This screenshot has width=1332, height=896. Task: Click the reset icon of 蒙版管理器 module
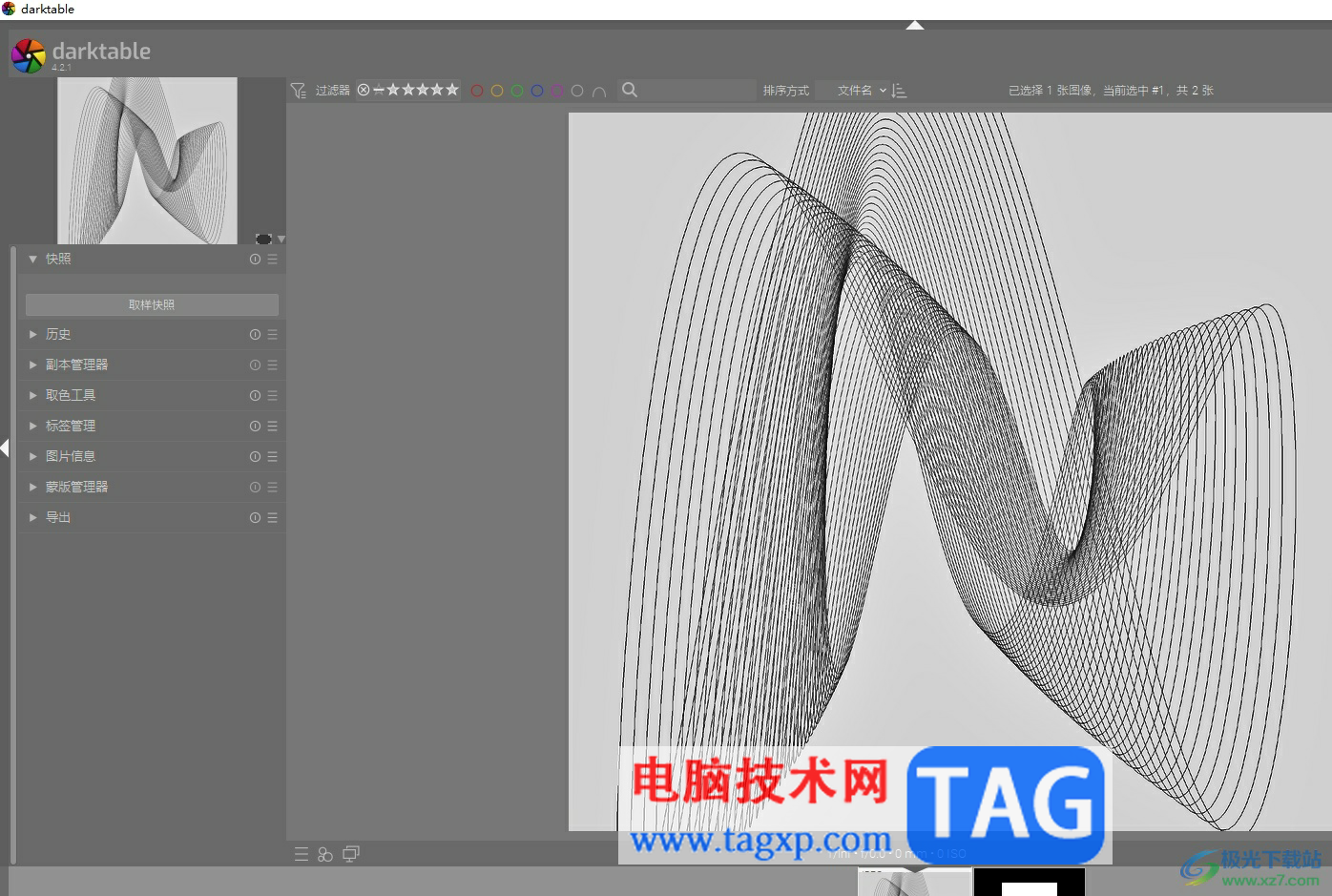pyautogui.click(x=255, y=487)
